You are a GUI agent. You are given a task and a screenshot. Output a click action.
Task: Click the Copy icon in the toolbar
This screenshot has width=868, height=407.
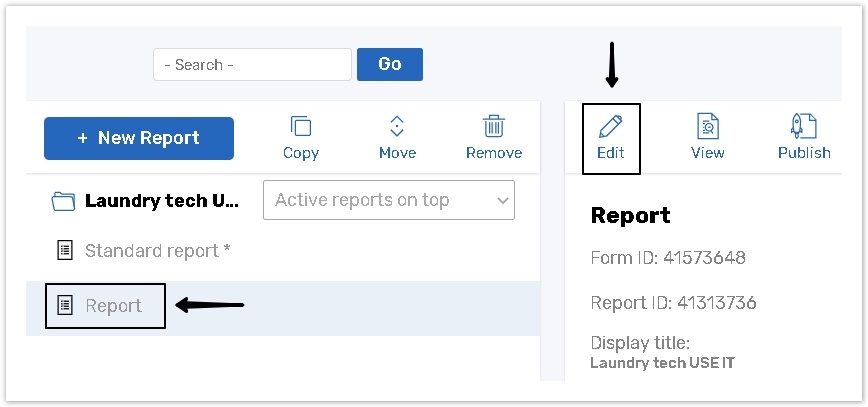(300, 127)
